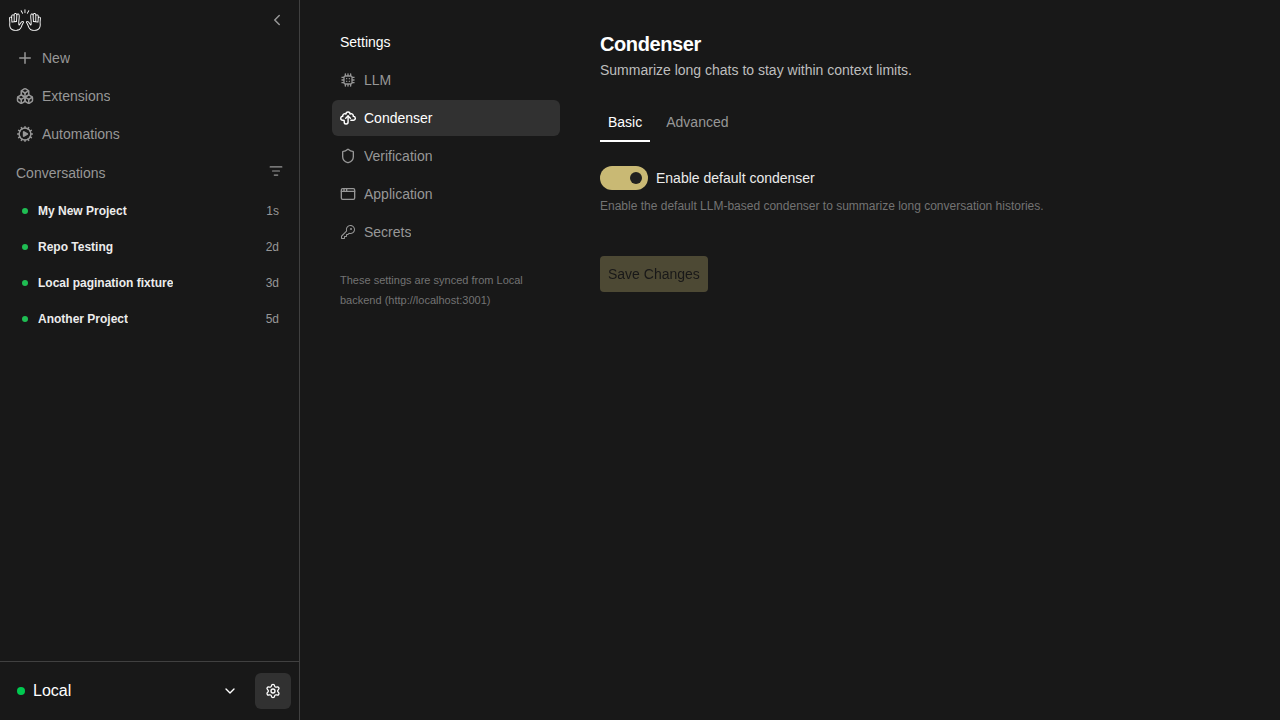Select Condenser in settings menu

coord(446,118)
